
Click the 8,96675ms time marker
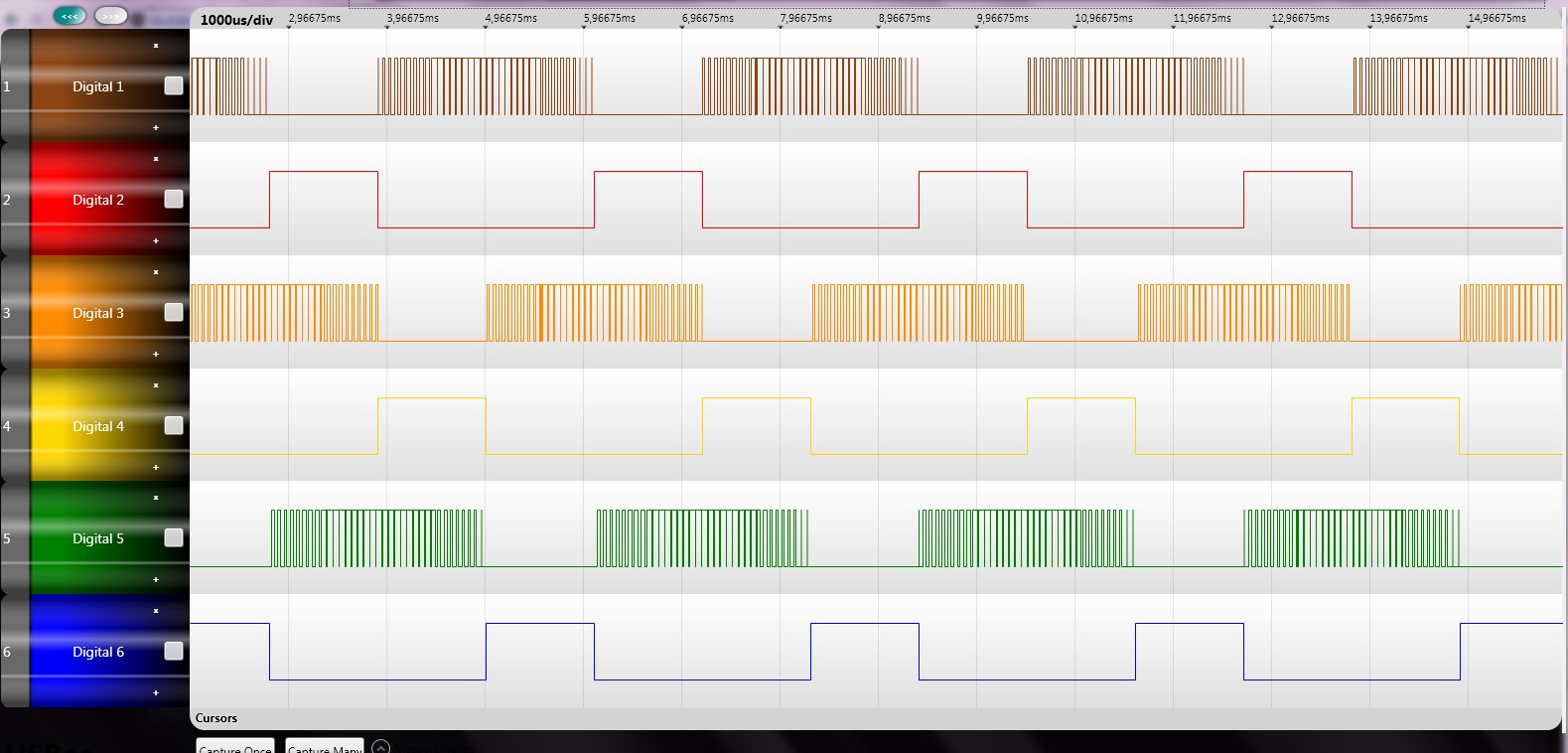pyautogui.click(x=905, y=18)
